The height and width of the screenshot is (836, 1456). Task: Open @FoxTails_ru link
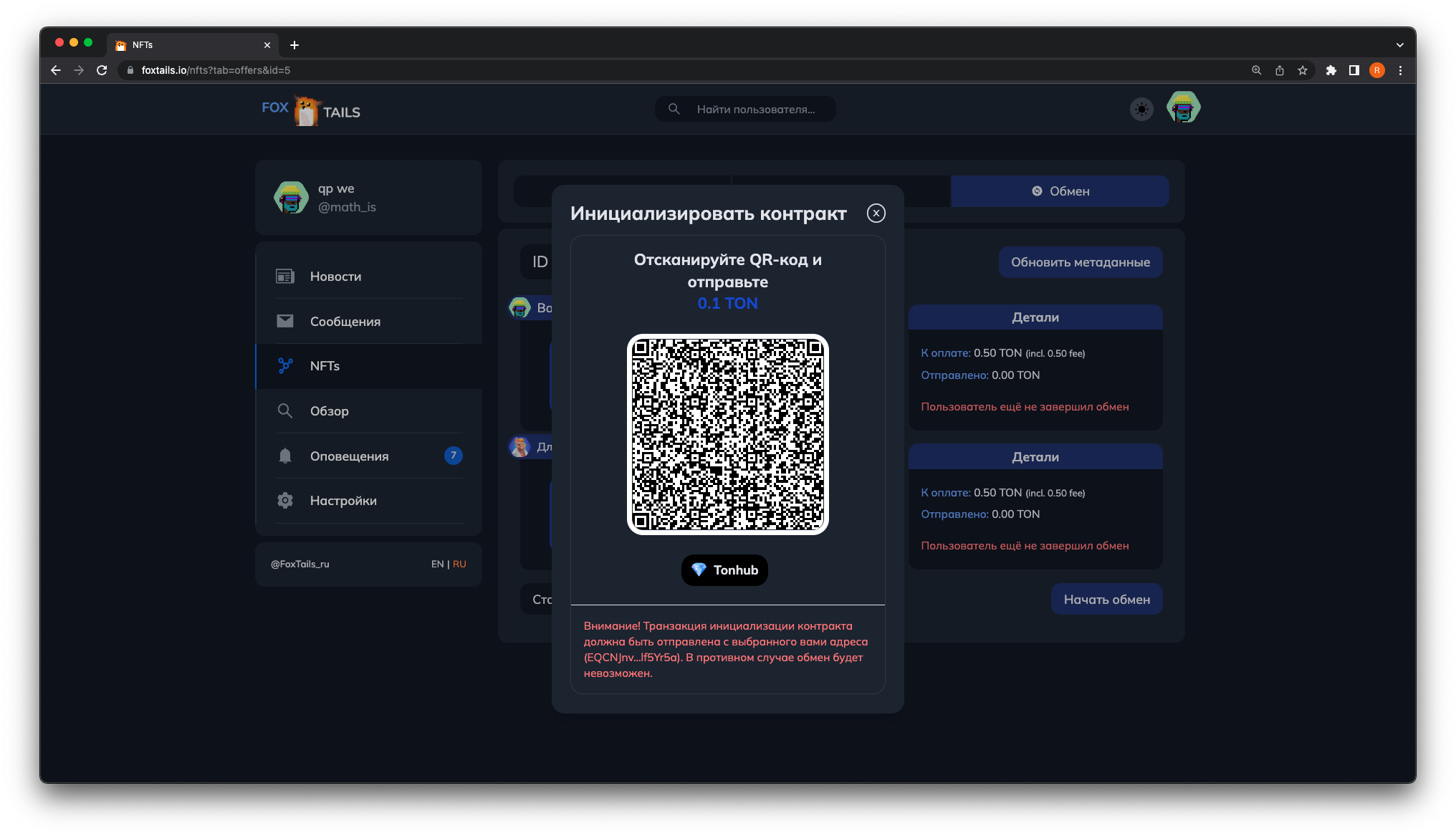pyautogui.click(x=300, y=564)
